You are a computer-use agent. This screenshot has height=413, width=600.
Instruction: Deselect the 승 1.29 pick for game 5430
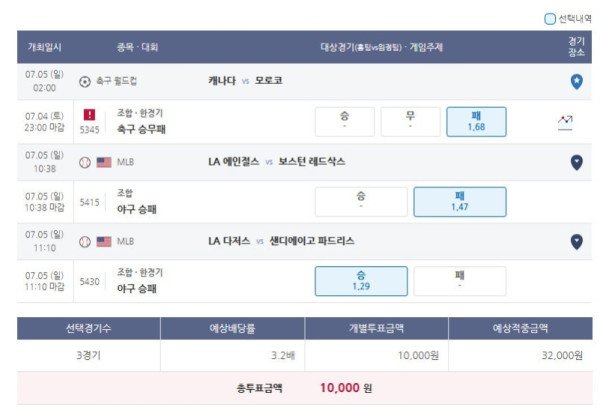pyautogui.click(x=361, y=281)
